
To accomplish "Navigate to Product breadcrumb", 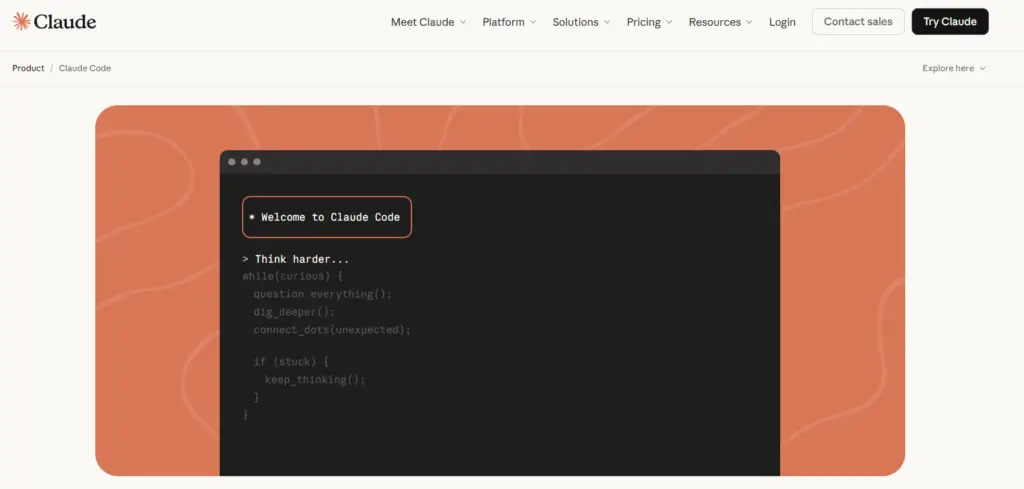I will click(28, 68).
